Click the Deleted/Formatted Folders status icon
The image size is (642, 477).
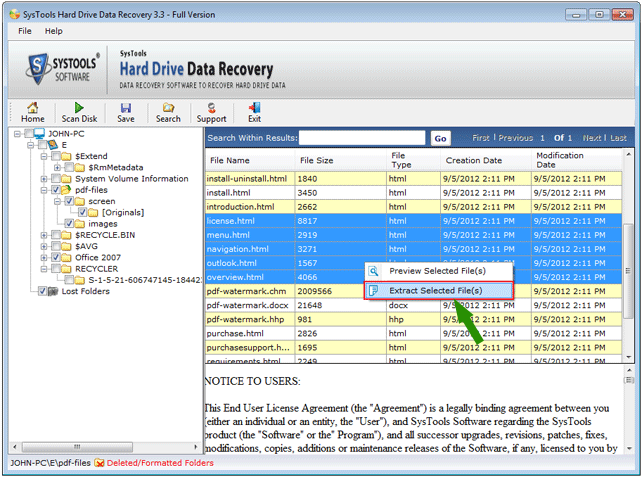pyautogui.click(x=99, y=463)
